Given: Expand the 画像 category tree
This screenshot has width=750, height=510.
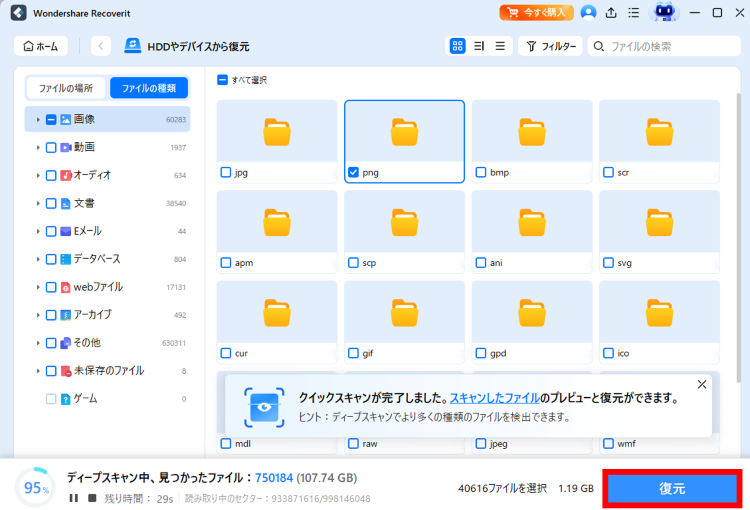Looking at the screenshot, I should point(38,120).
